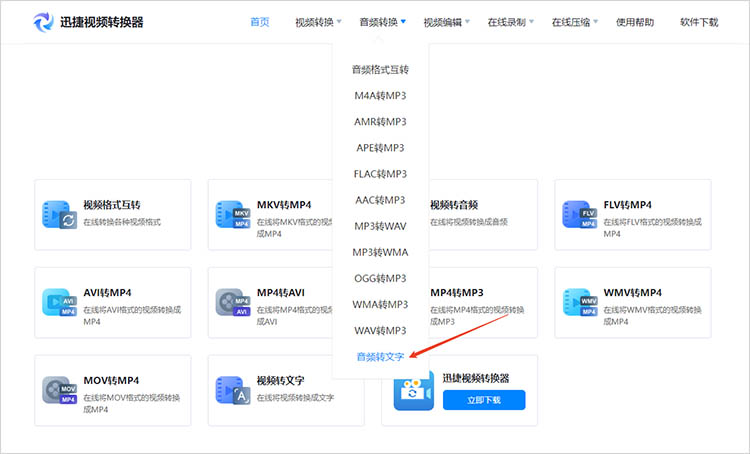Collapse the 音频转换 dropdown arrow
Viewport: 750px width, 454px height.
point(403,22)
